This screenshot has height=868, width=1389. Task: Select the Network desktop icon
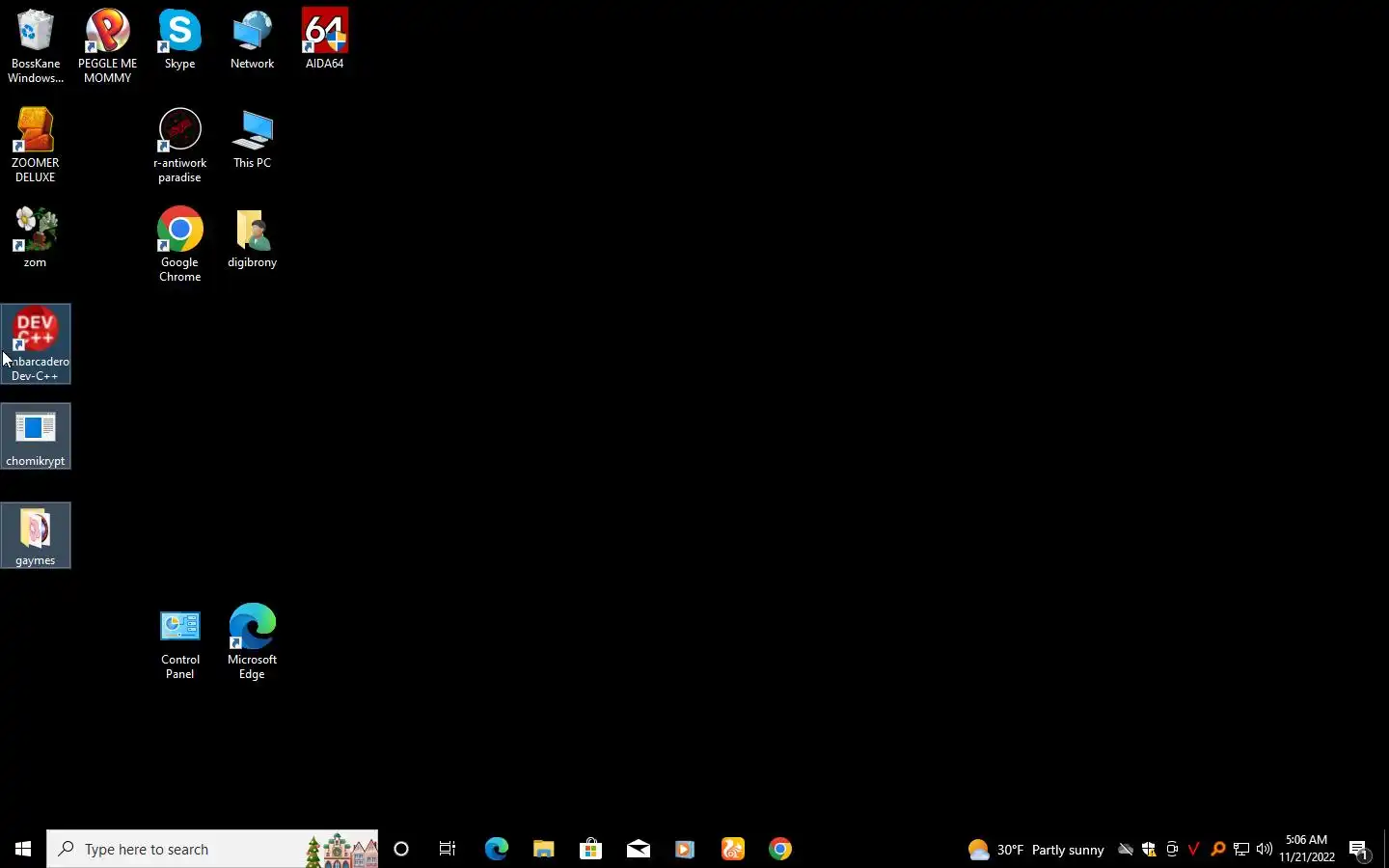point(252,39)
